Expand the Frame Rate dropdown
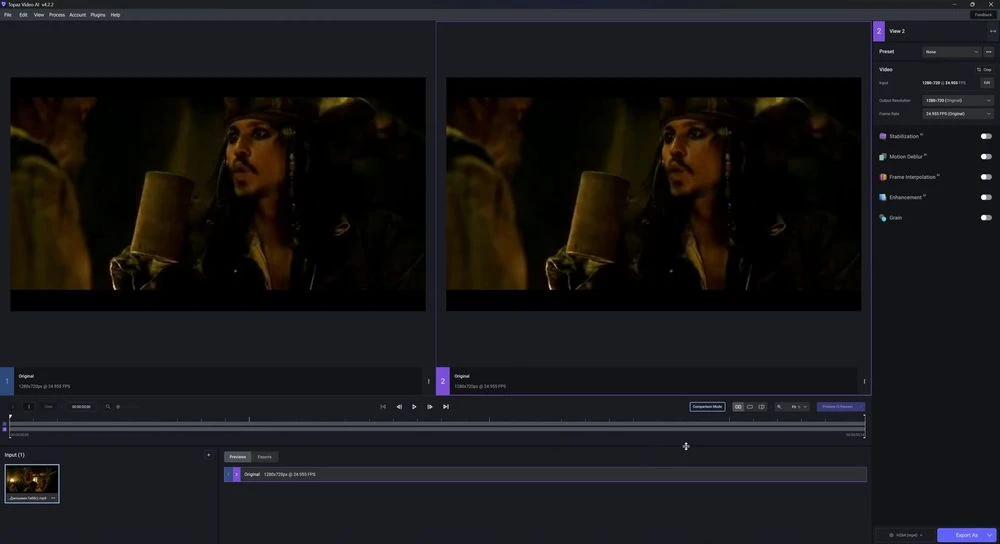 tap(958, 114)
